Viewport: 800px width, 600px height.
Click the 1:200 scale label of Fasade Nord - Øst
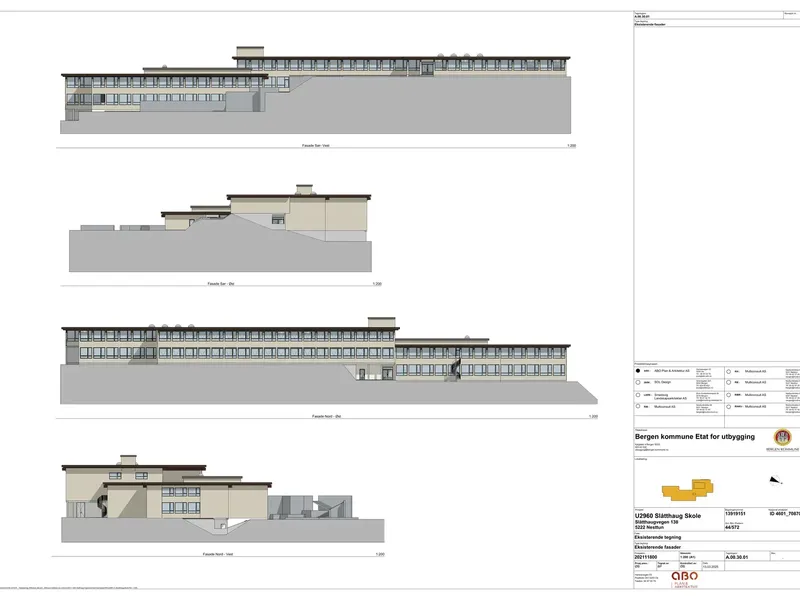point(593,416)
